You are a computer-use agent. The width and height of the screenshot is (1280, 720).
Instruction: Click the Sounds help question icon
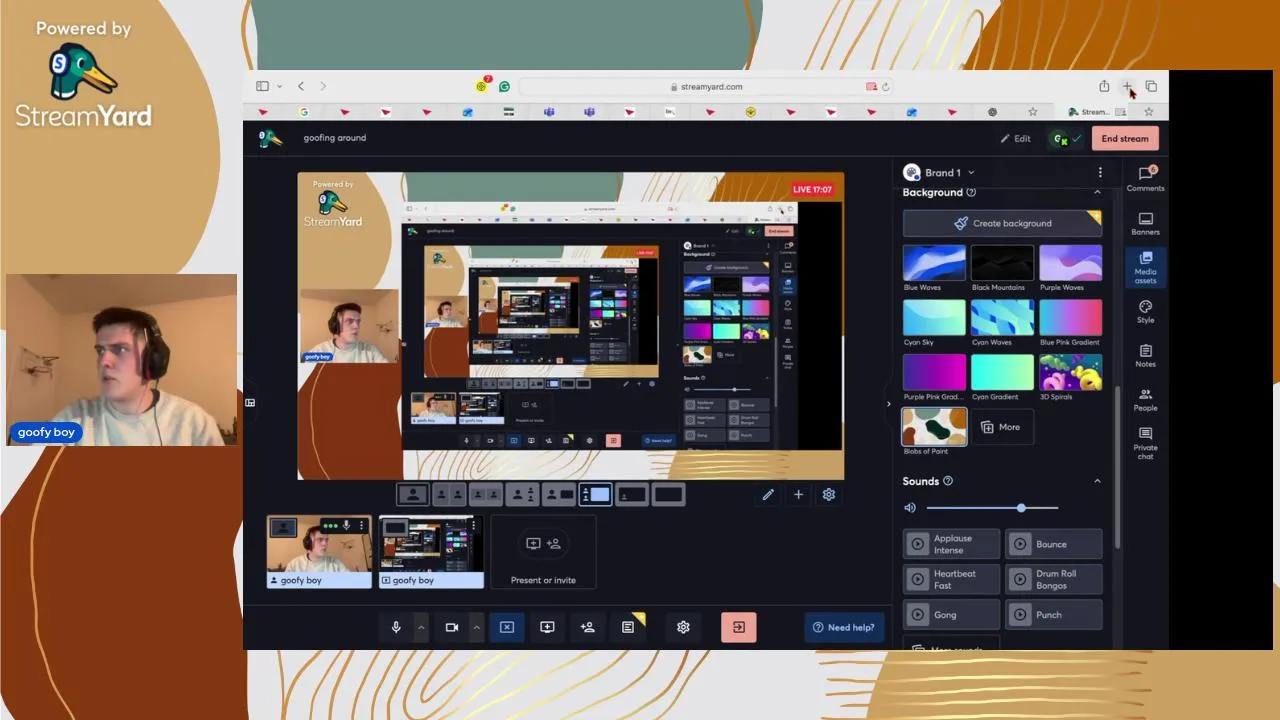(x=948, y=481)
